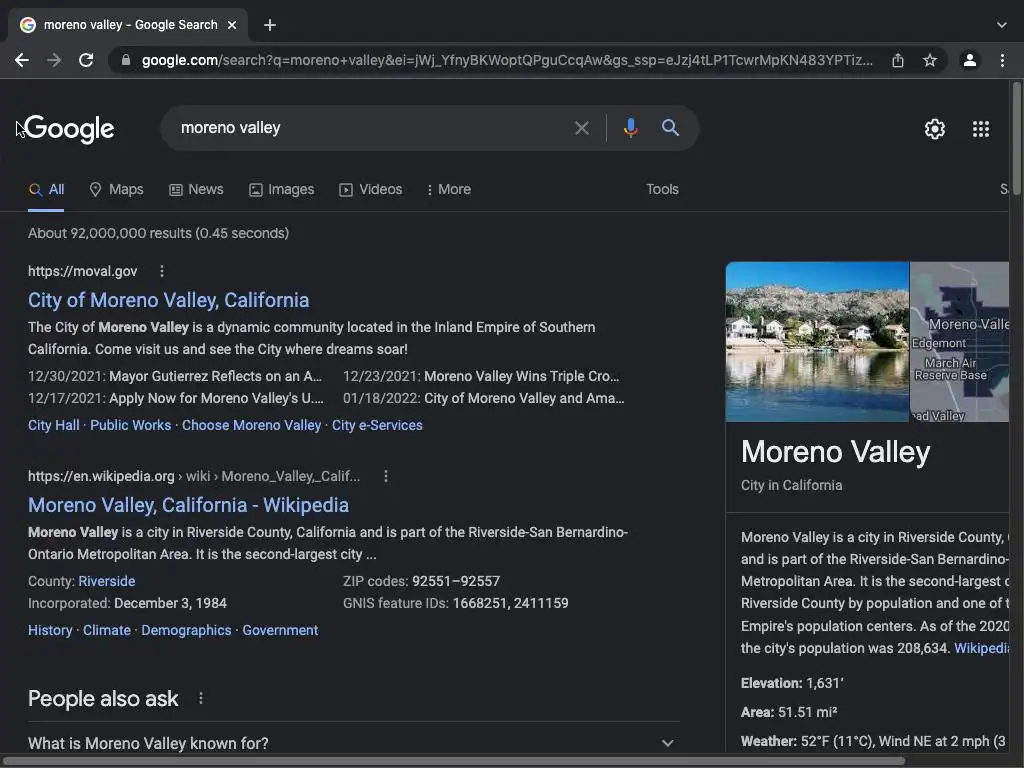Image resolution: width=1024 pixels, height=768 pixels.
Task: Open City of Moreno Valley and Ama... link
Action: (x=524, y=398)
